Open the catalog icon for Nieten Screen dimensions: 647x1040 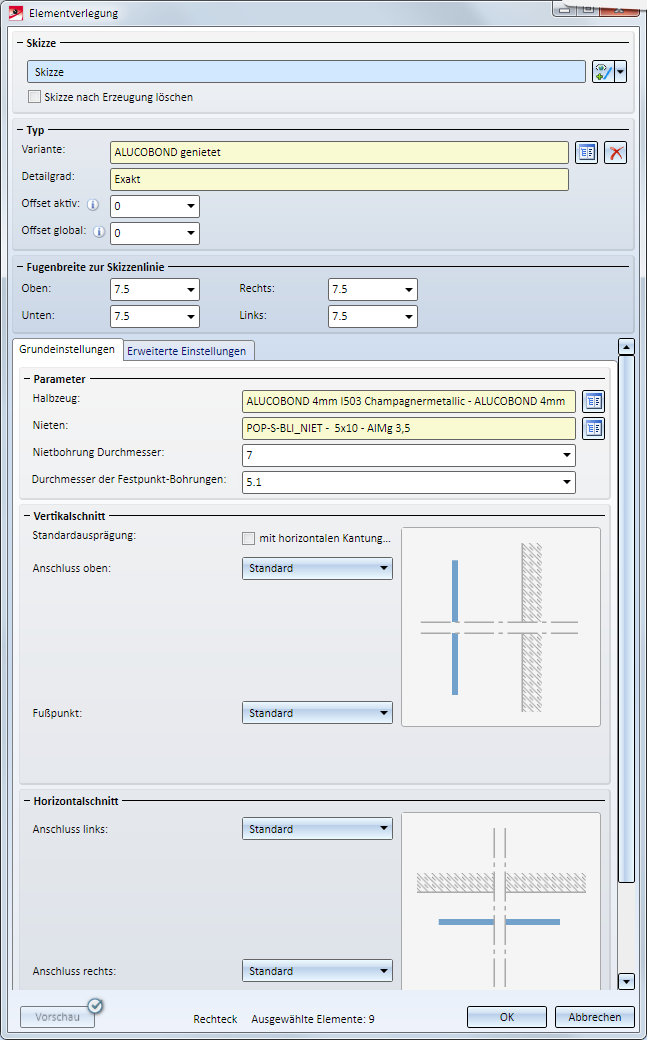coord(593,428)
